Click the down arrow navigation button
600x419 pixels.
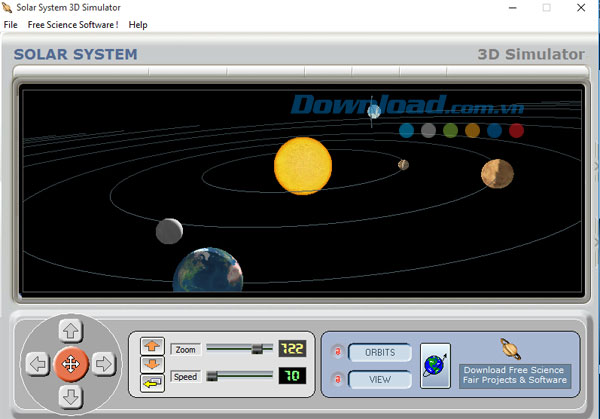tap(70, 397)
